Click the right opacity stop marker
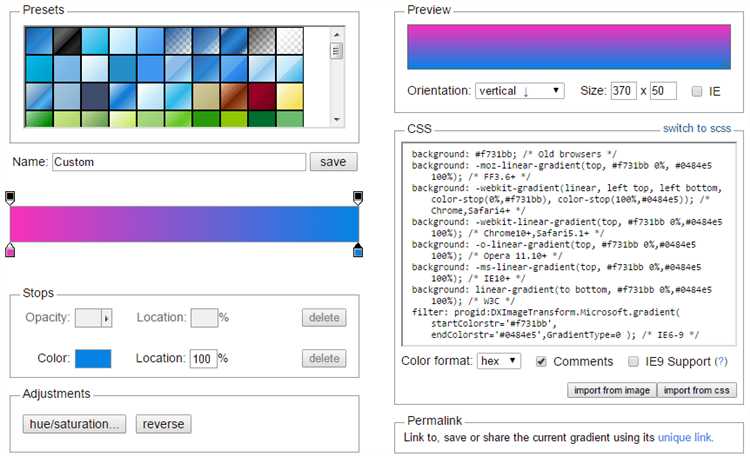 pyautogui.click(x=358, y=197)
